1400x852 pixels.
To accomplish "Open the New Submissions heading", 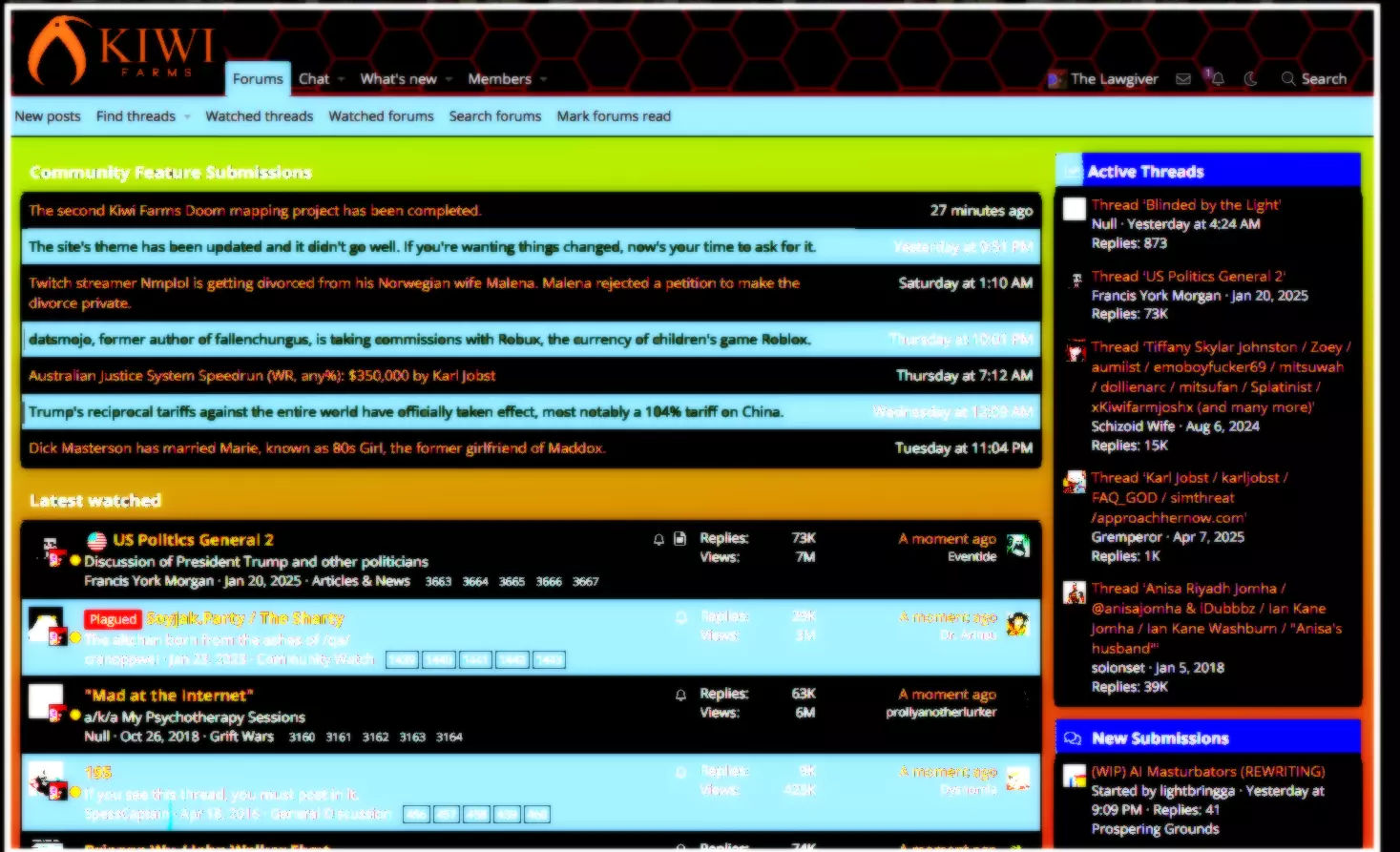I will point(1160,738).
